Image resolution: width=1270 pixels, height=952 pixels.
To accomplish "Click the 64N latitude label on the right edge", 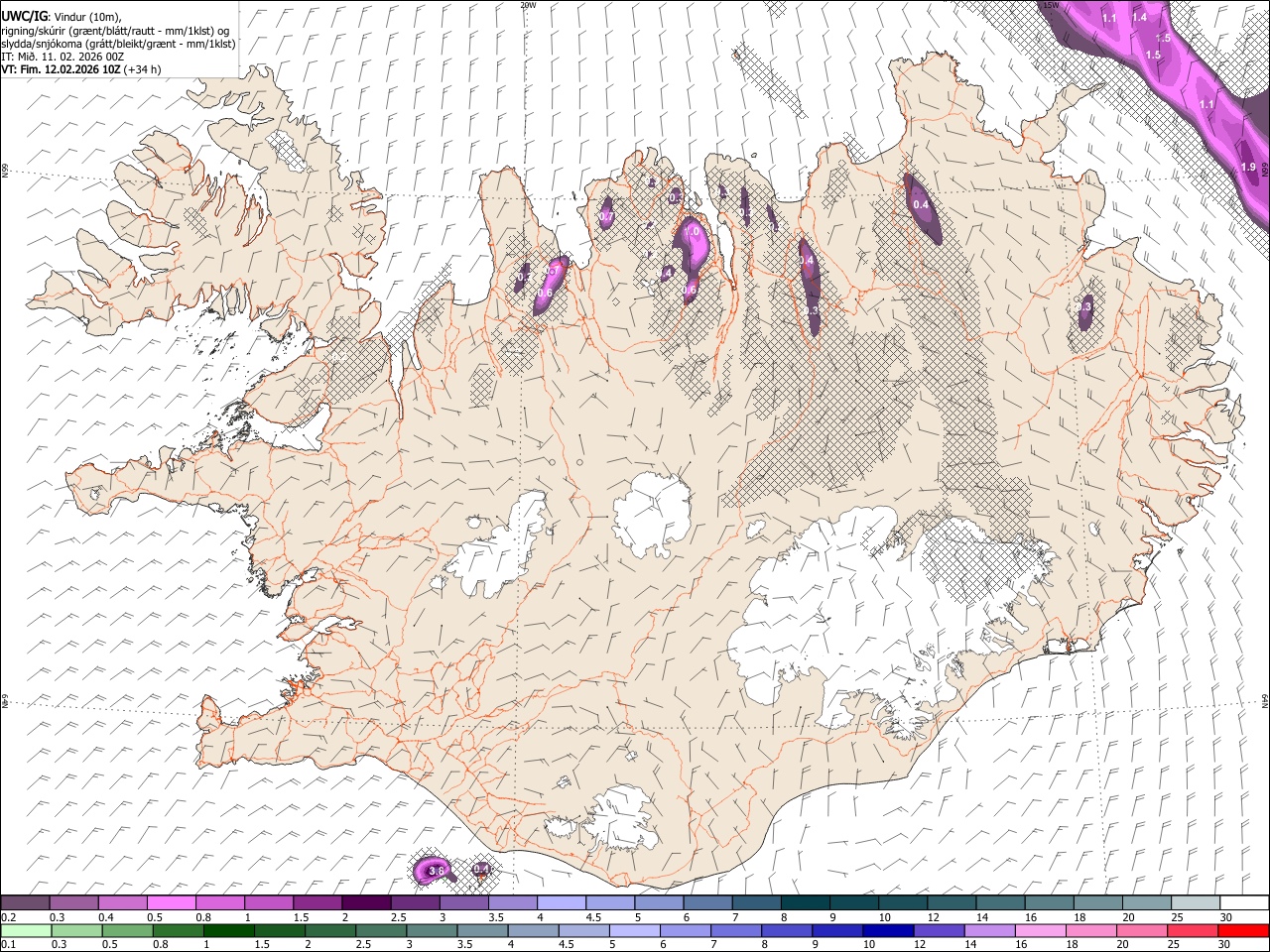I will click(1265, 699).
